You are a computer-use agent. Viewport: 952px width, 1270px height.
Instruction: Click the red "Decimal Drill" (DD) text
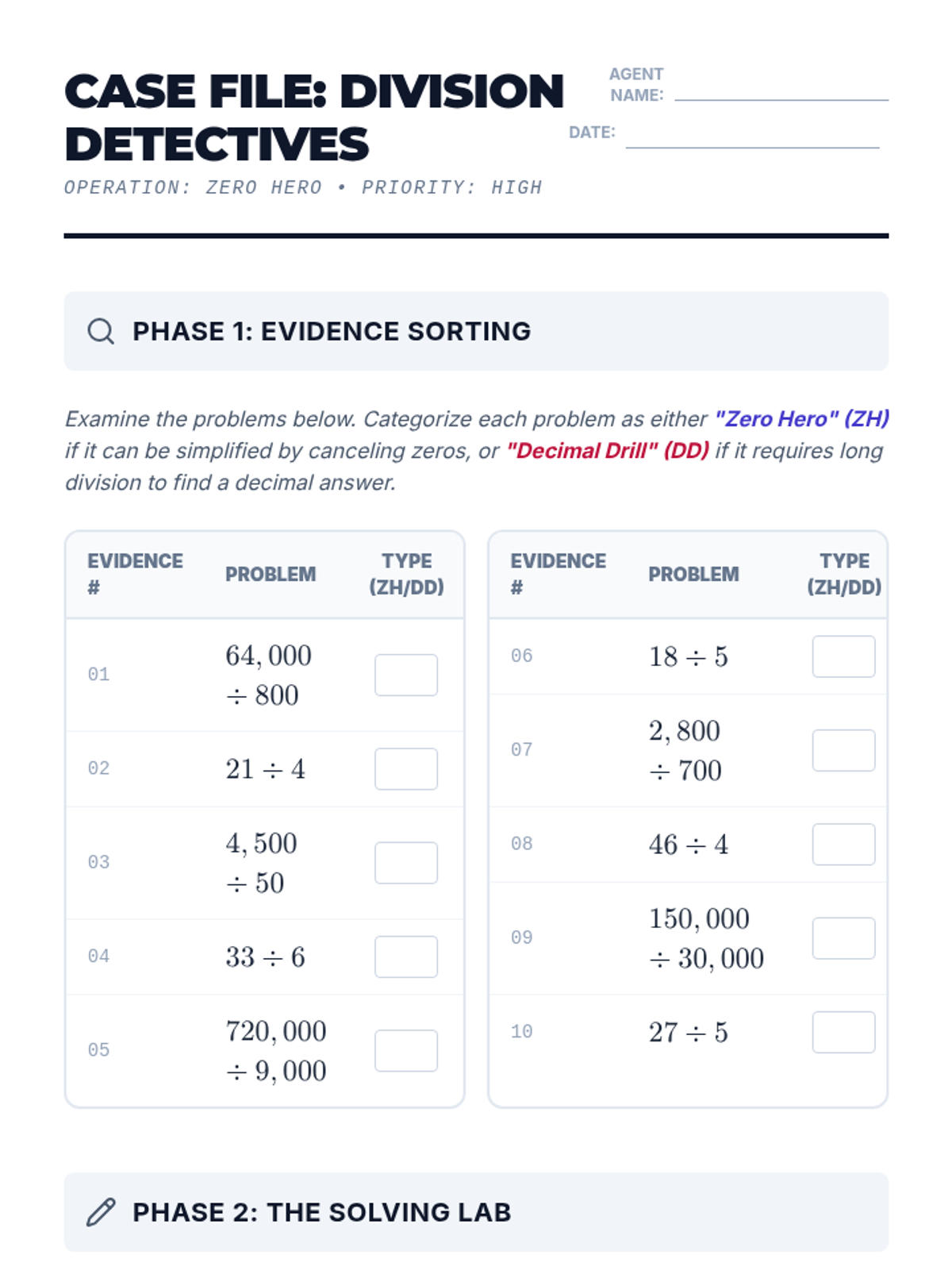coord(608,451)
